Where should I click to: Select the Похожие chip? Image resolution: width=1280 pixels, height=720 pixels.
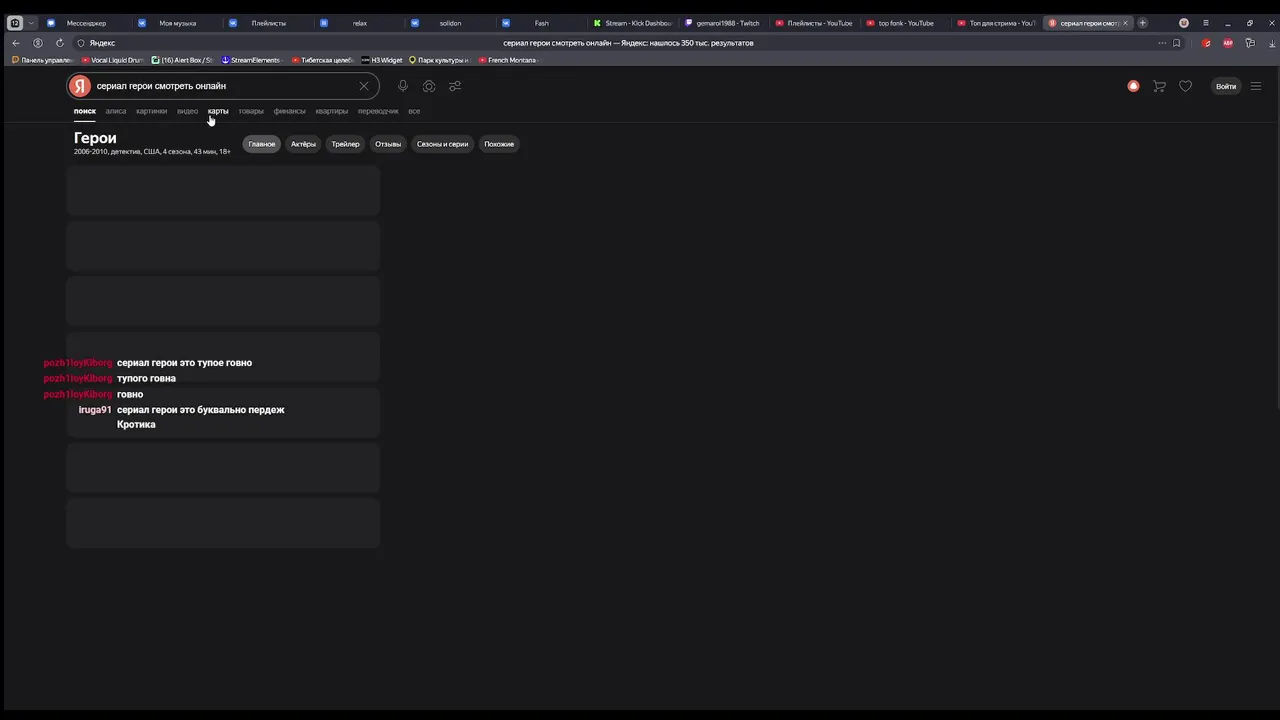click(499, 144)
